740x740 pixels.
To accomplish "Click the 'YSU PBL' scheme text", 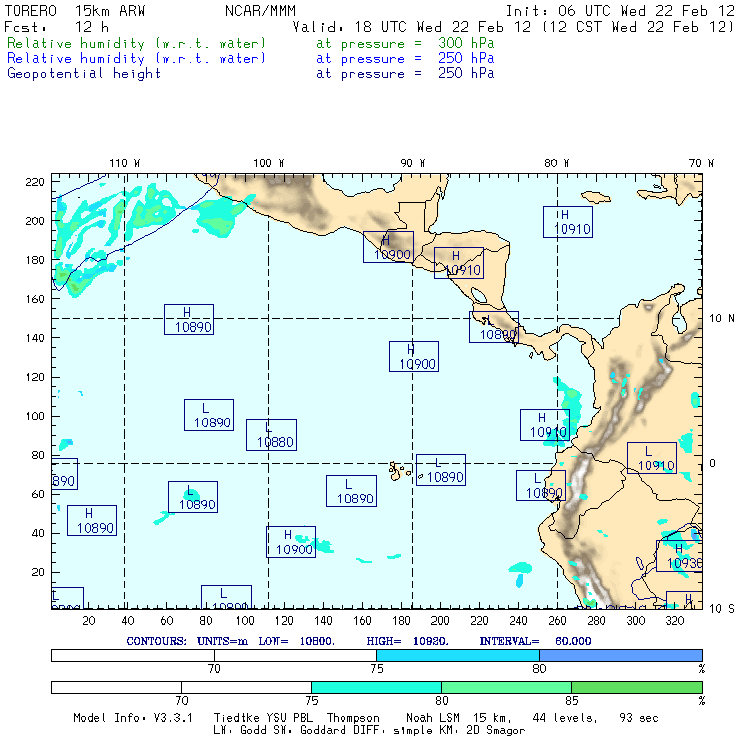I will click(x=288, y=718).
